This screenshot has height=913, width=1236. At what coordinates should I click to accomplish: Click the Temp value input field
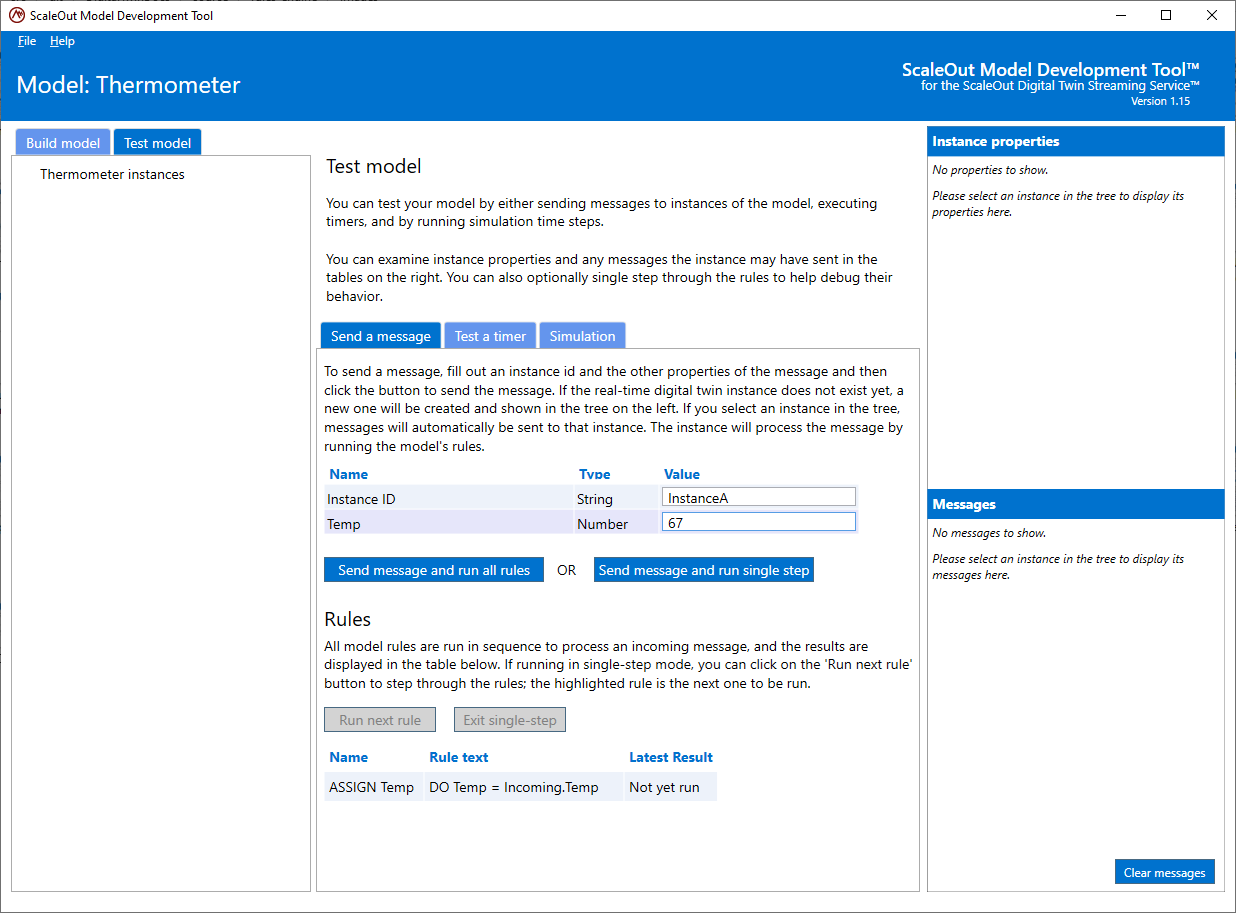[x=759, y=522]
